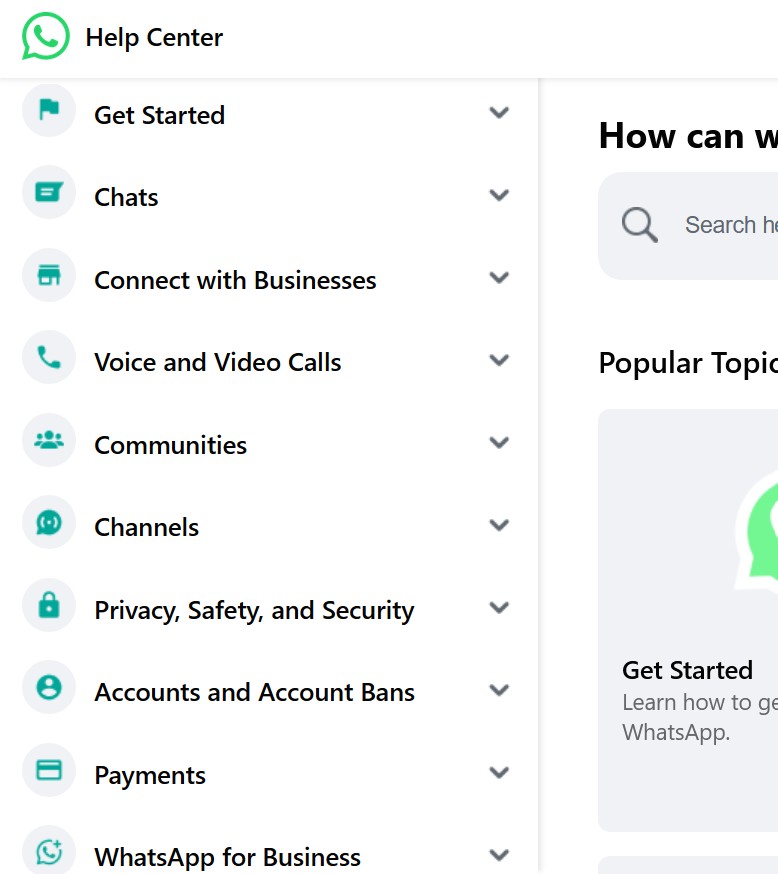Click the search magnifier icon
Screen dimensions: 778x874
point(639,225)
